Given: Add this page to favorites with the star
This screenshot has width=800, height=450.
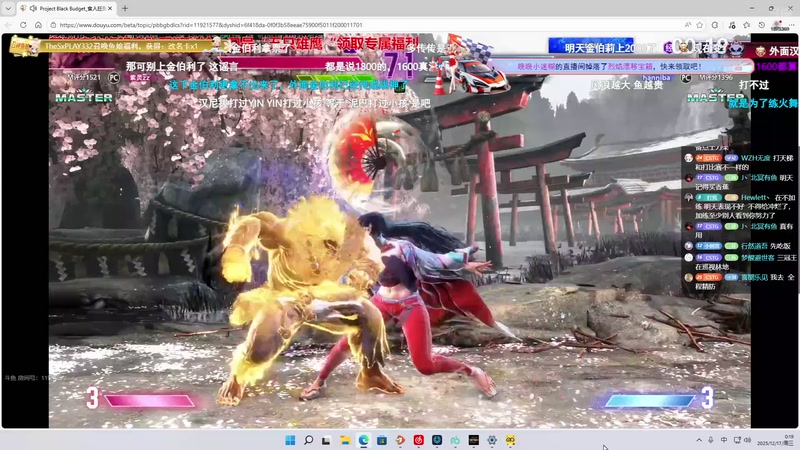Looking at the screenshot, I should pyautogui.click(x=699, y=24).
